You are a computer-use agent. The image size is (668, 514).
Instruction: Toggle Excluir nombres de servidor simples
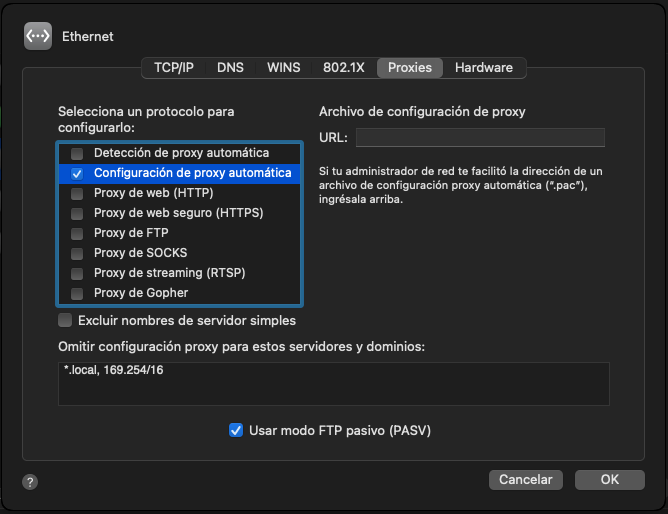tap(66, 321)
